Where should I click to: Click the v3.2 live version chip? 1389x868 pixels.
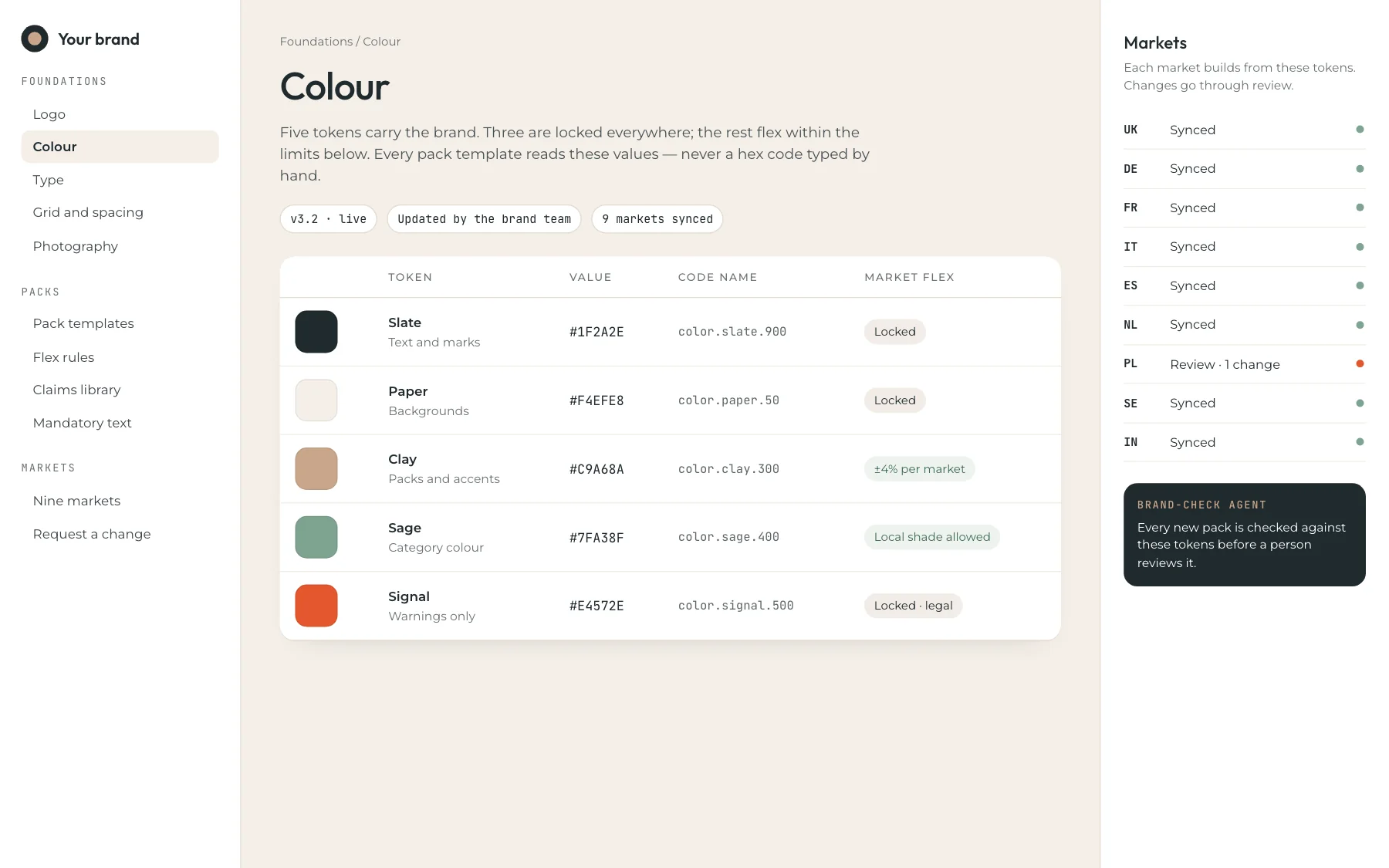coord(328,219)
